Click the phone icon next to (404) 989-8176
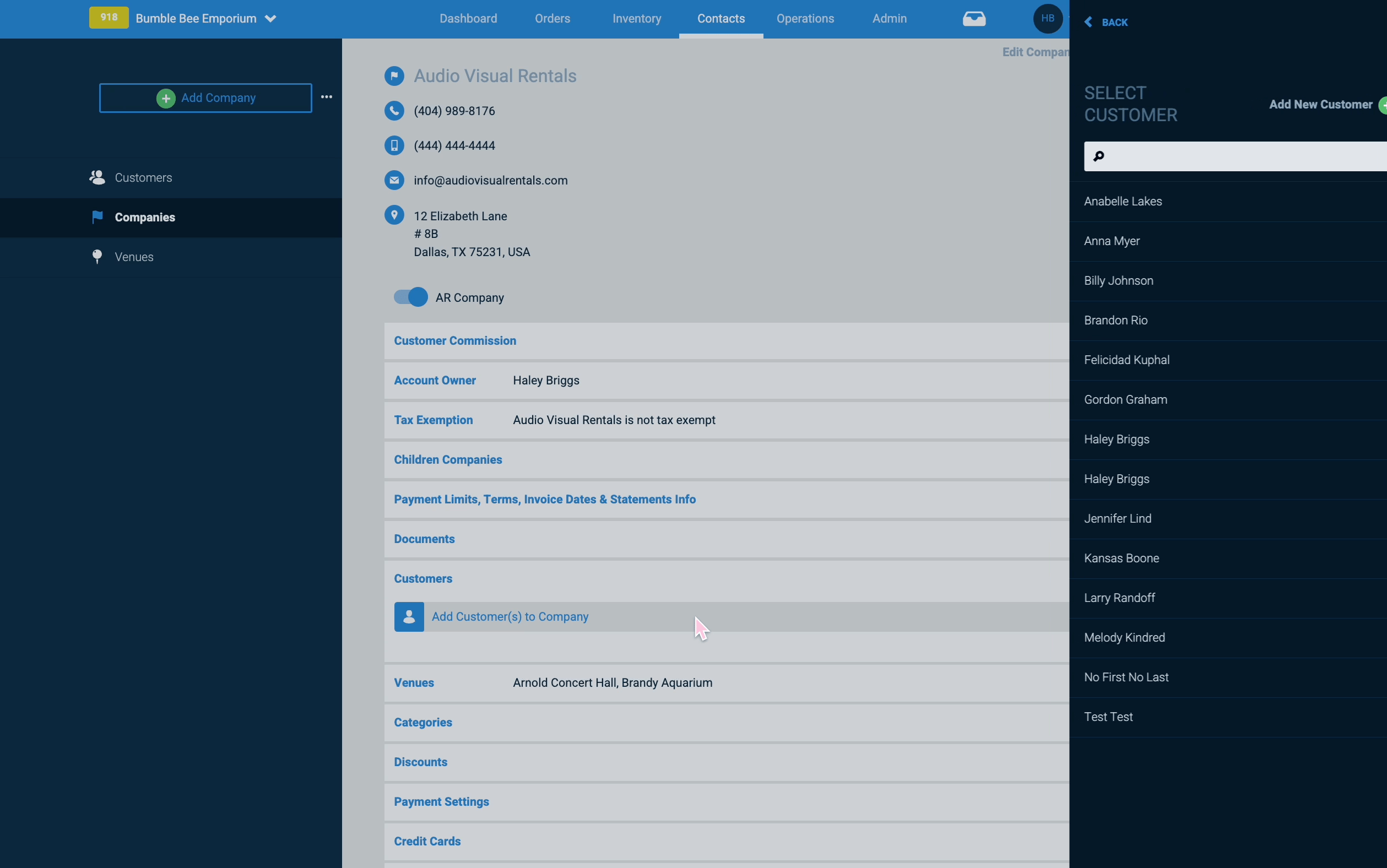 [x=394, y=111]
